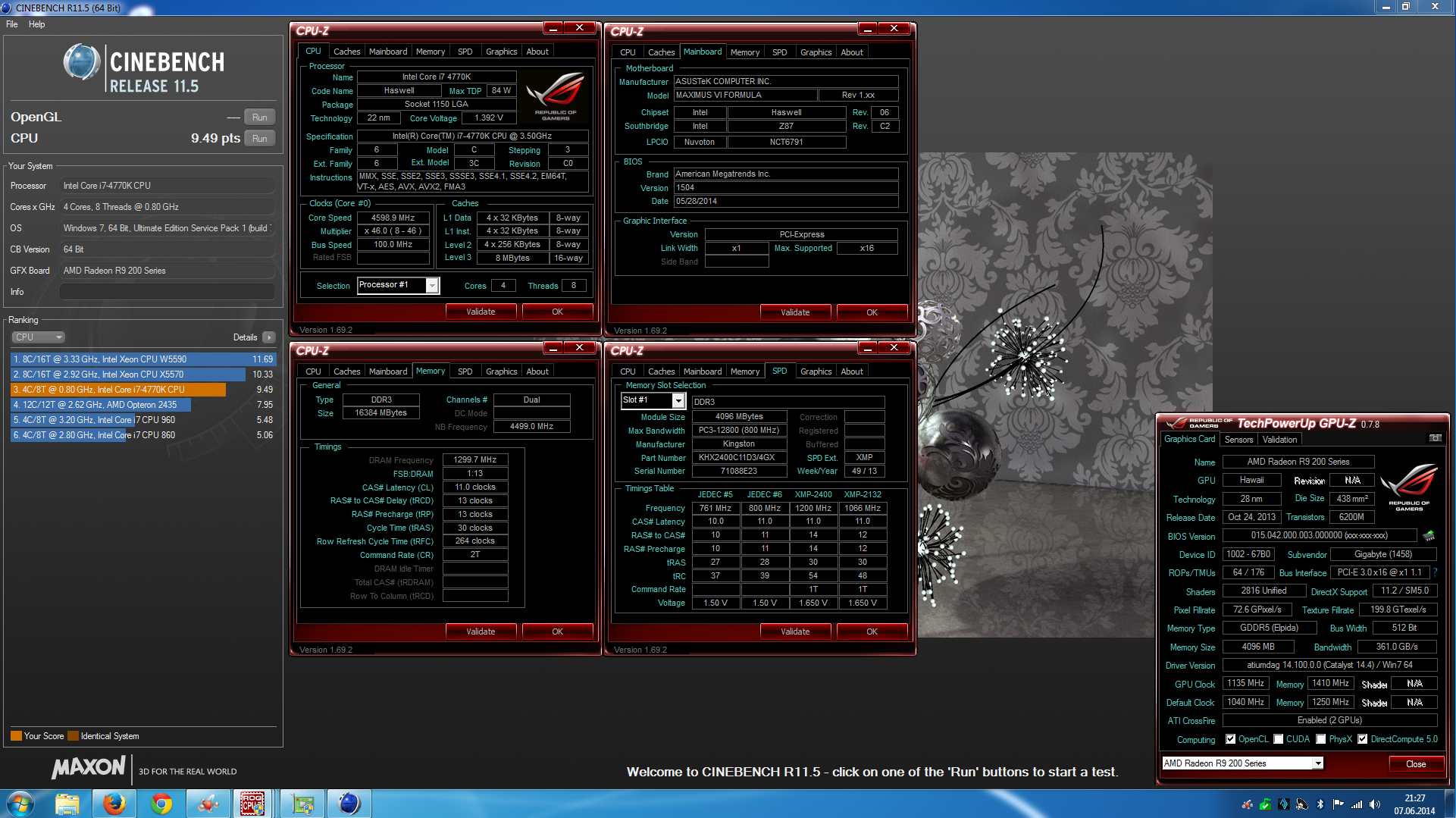Click the Bluetooth tray icon
The image size is (1456, 818).
[1320, 804]
